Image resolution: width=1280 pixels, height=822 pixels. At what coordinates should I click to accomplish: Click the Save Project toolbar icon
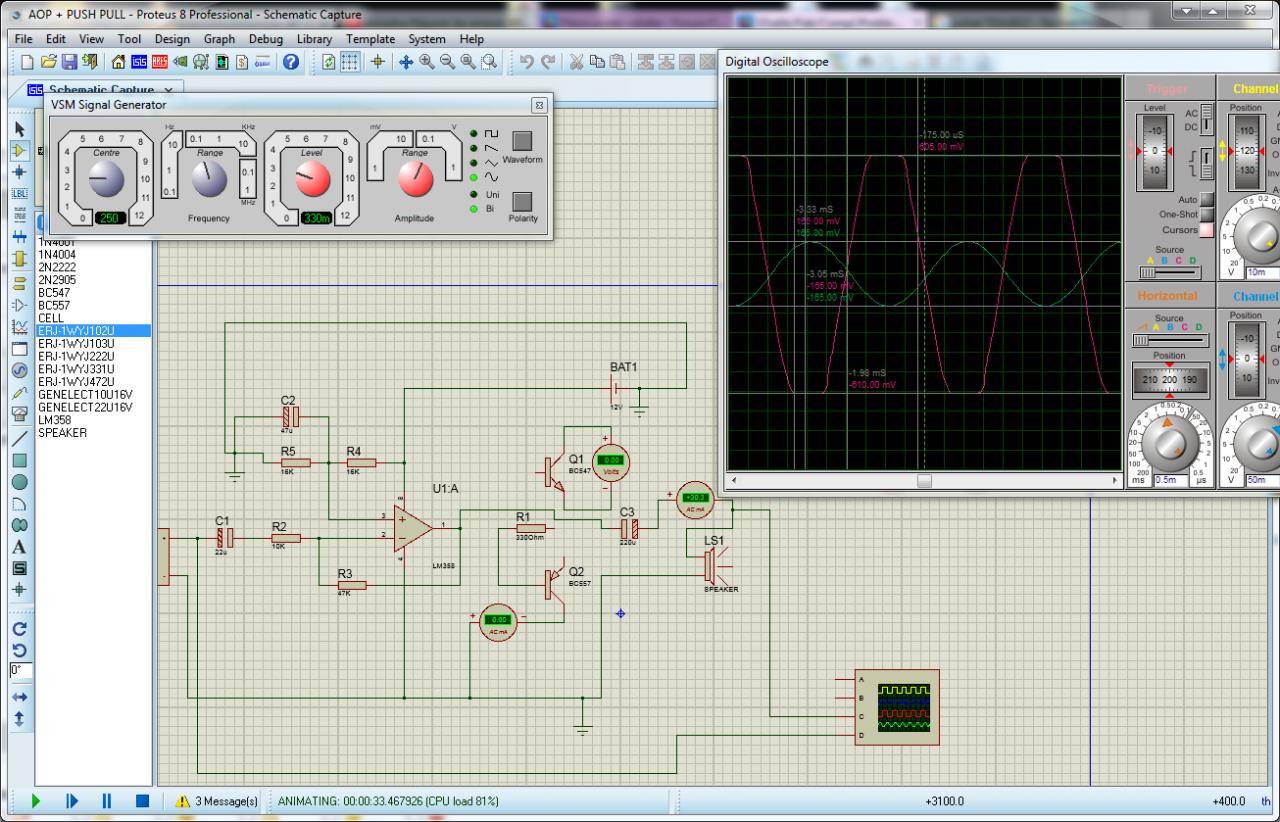click(x=70, y=62)
